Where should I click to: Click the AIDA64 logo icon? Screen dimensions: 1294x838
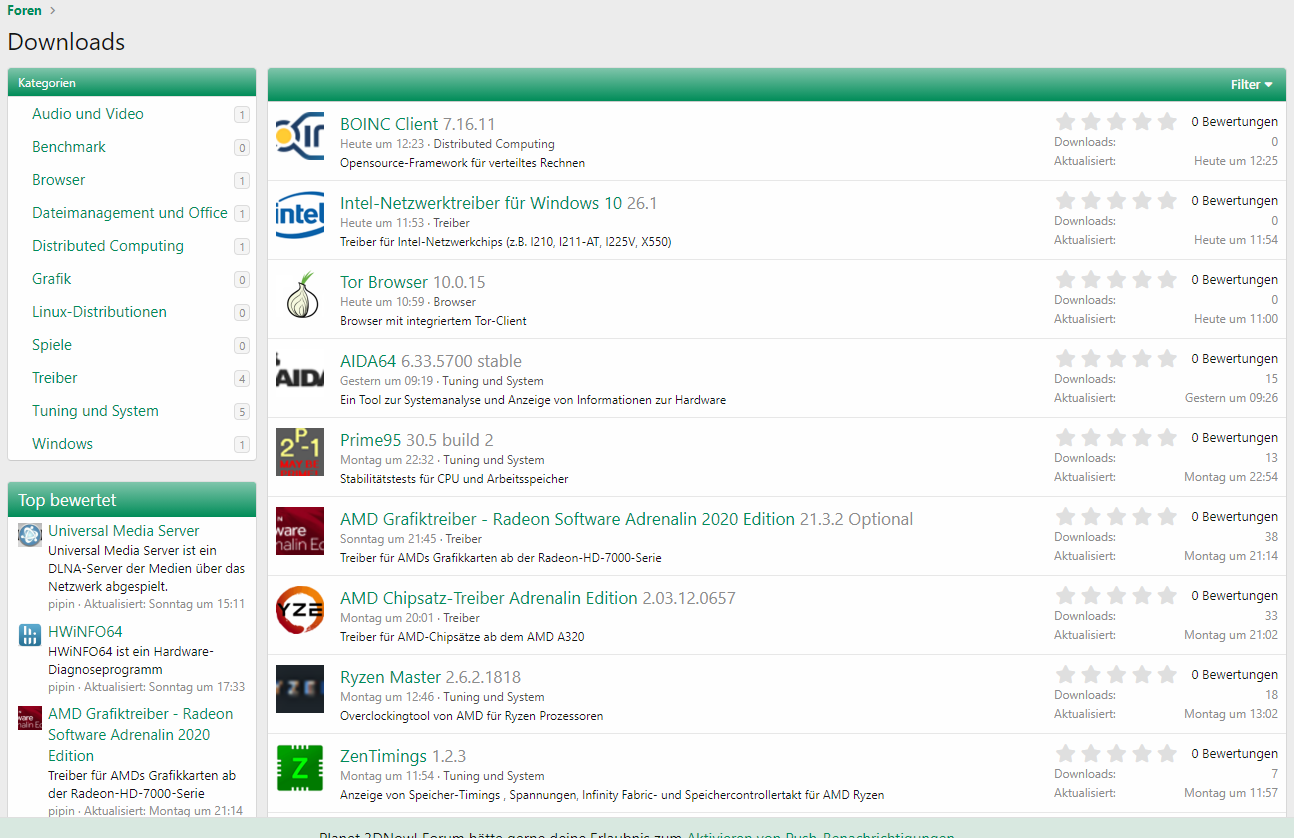(x=300, y=373)
